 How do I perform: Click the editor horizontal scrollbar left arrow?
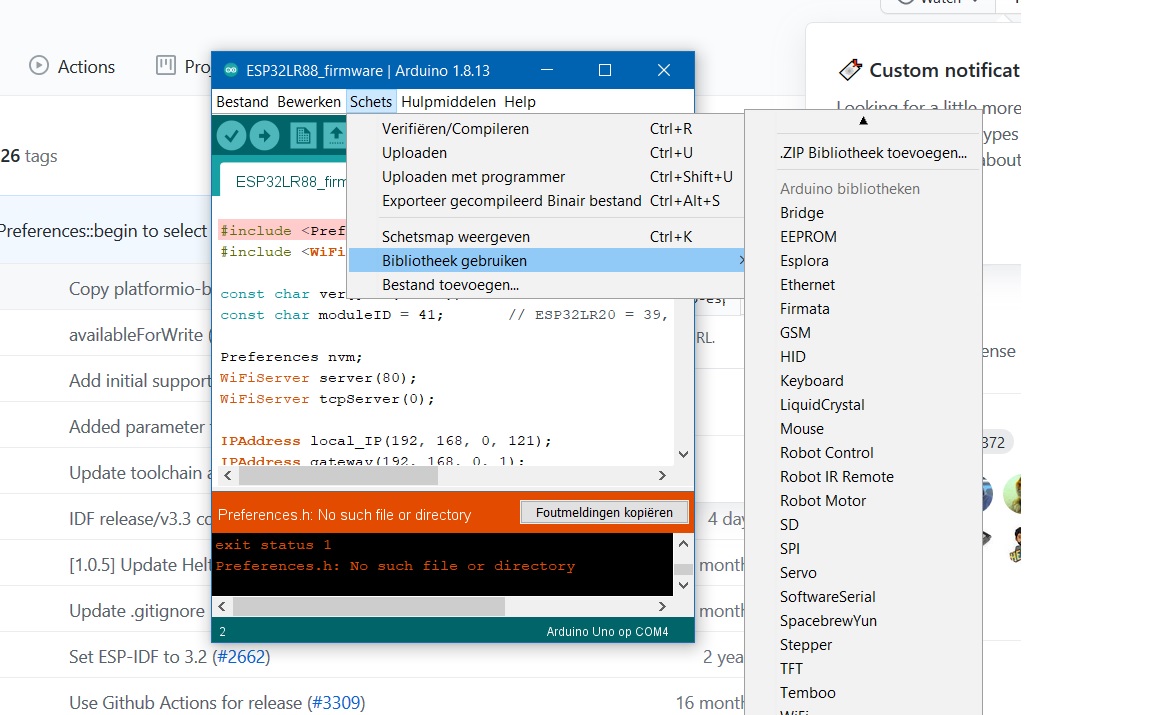click(228, 475)
